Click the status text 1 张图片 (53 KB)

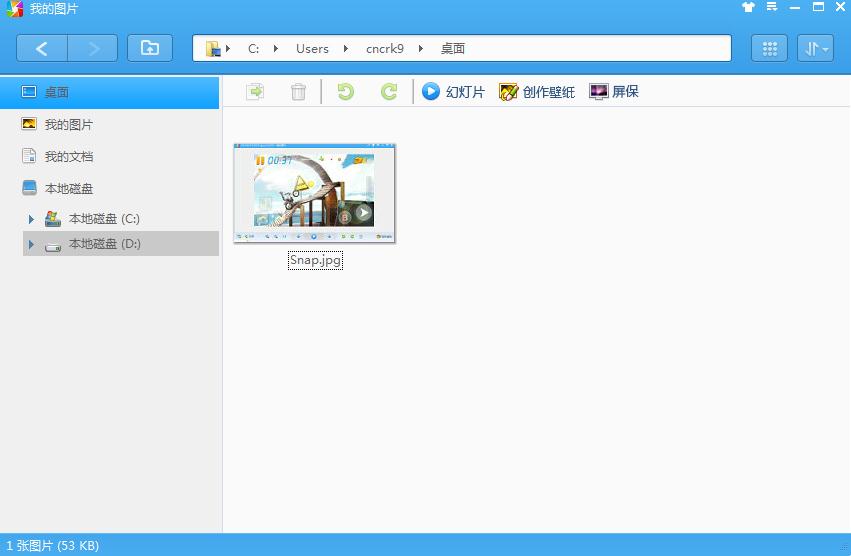pos(52,545)
